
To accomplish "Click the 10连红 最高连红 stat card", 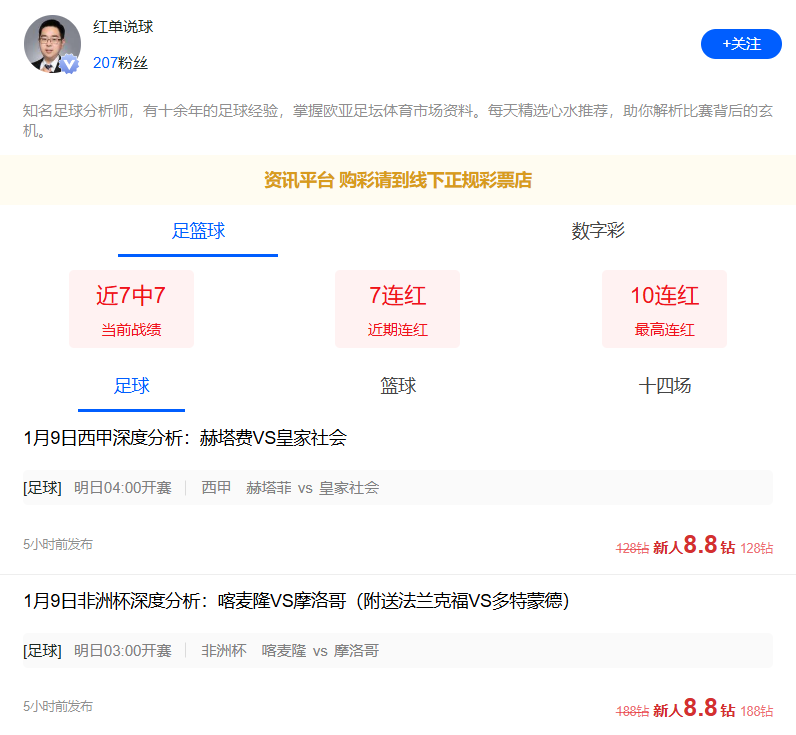I will (x=664, y=309).
